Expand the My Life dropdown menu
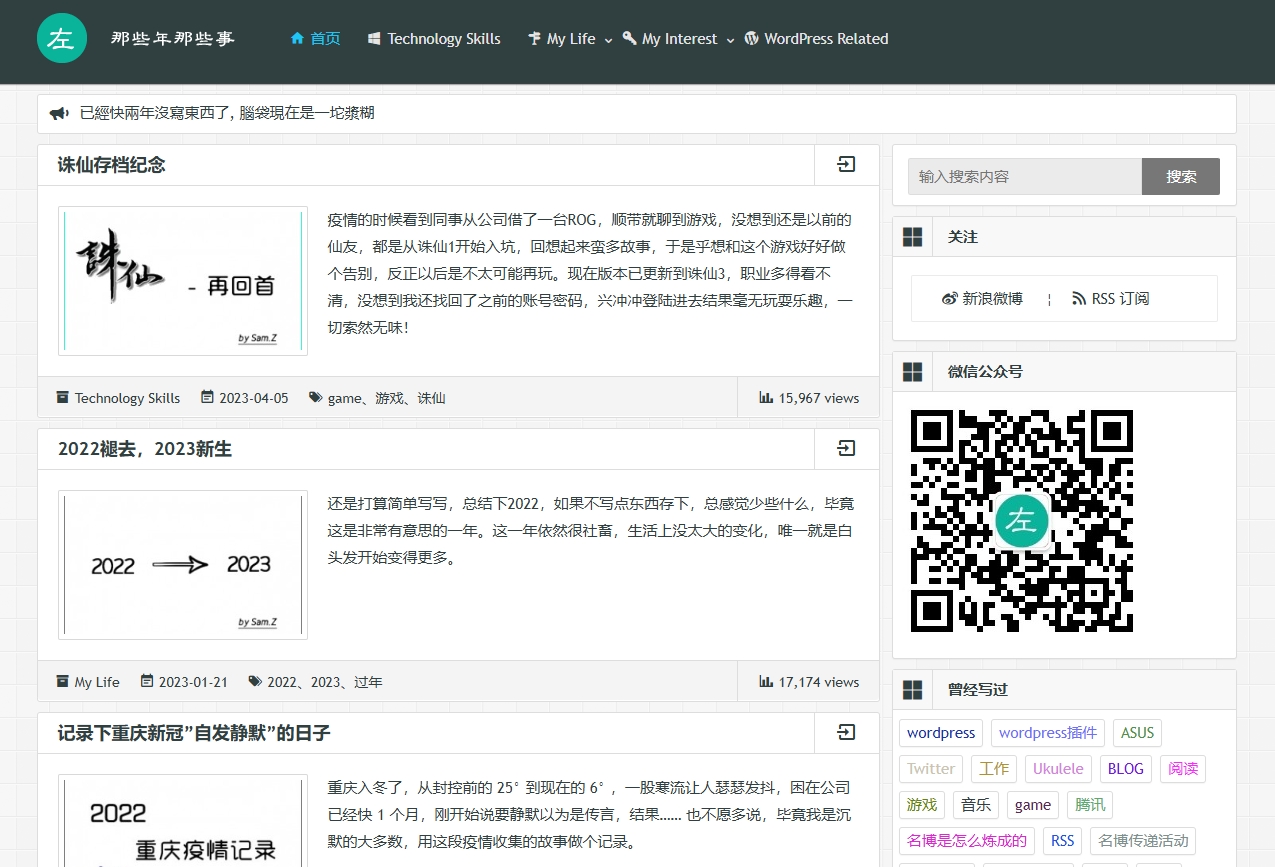The width and height of the screenshot is (1275, 867). coord(571,39)
